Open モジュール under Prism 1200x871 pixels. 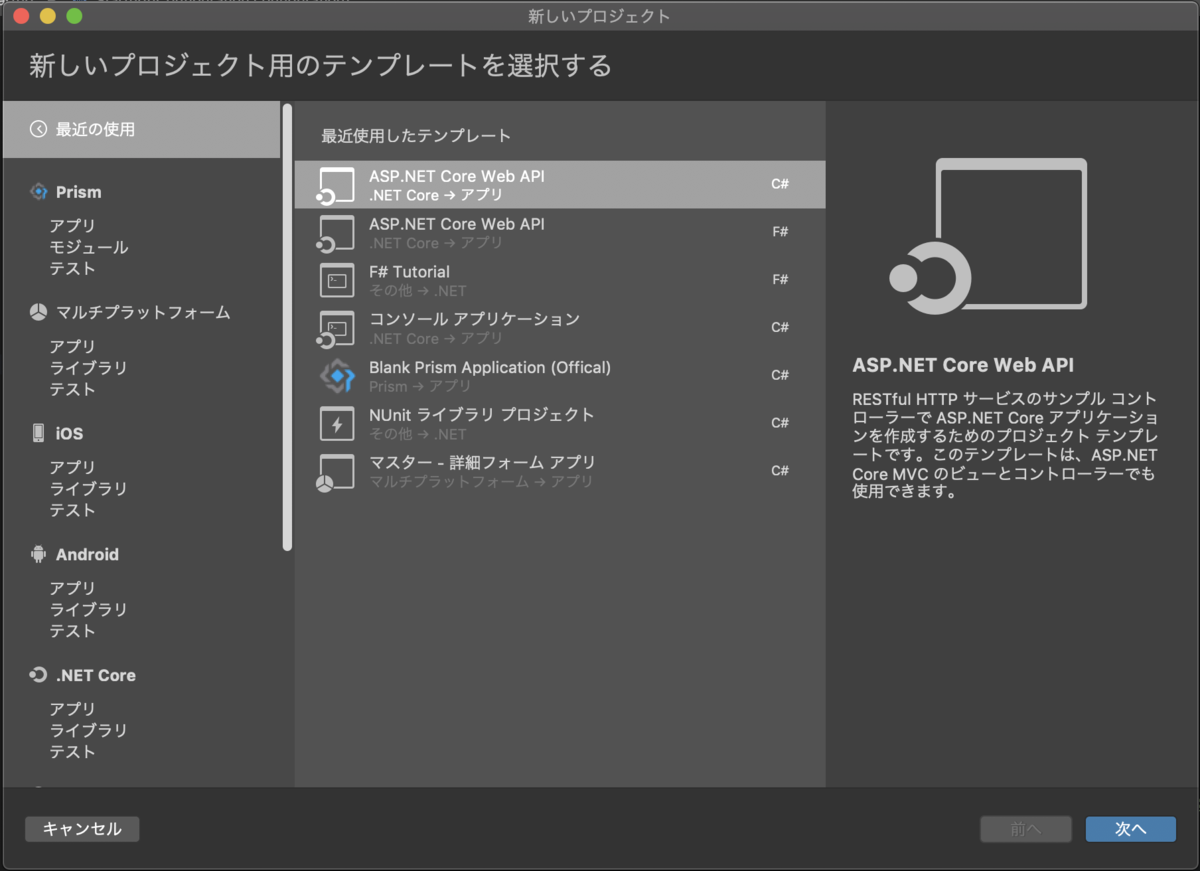tap(89, 247)
